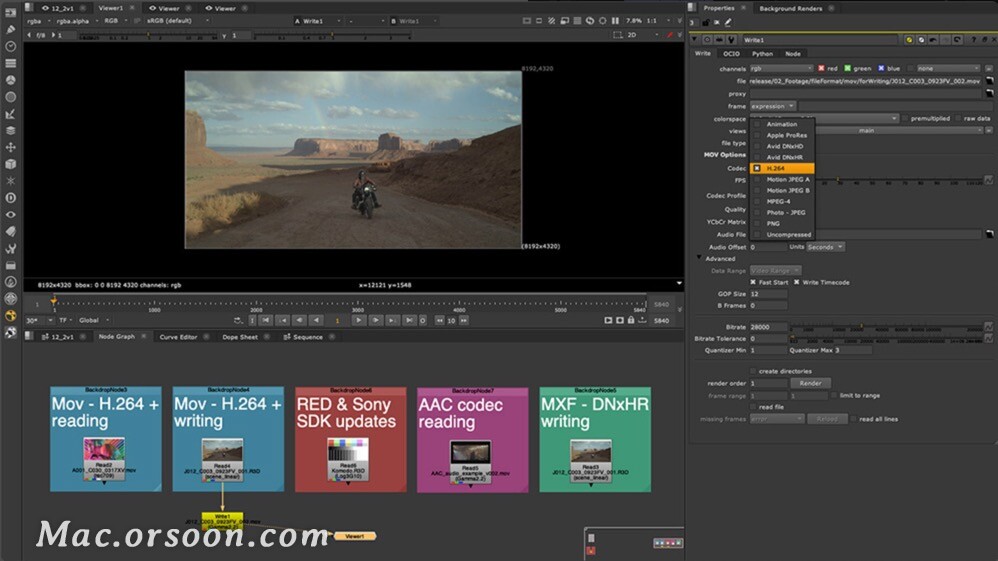Screen dimensions: 998x561
Task: Open the frame expression dropdown
Action: 773,106
